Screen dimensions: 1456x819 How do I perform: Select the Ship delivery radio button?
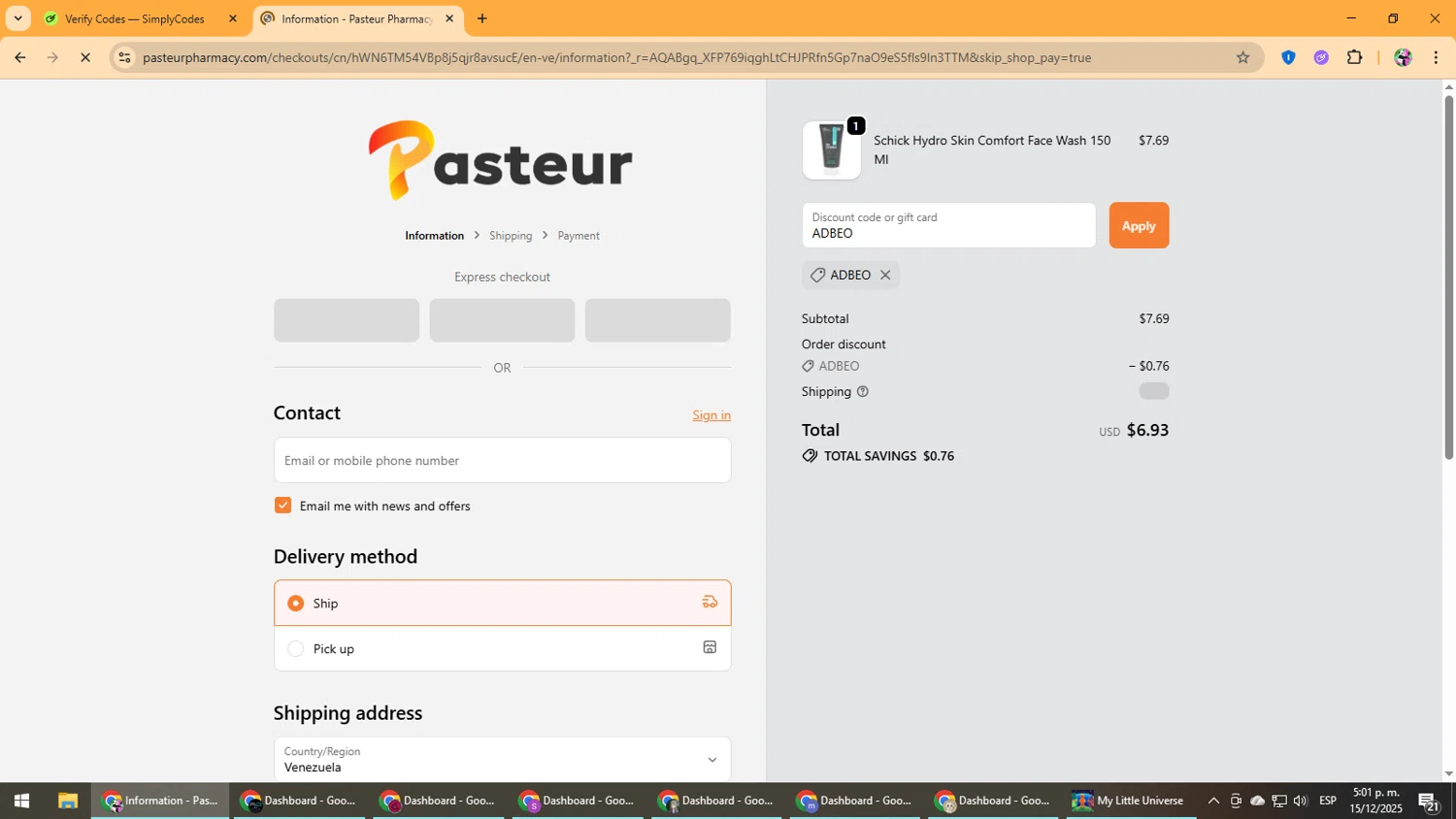(x=296, y=604)
